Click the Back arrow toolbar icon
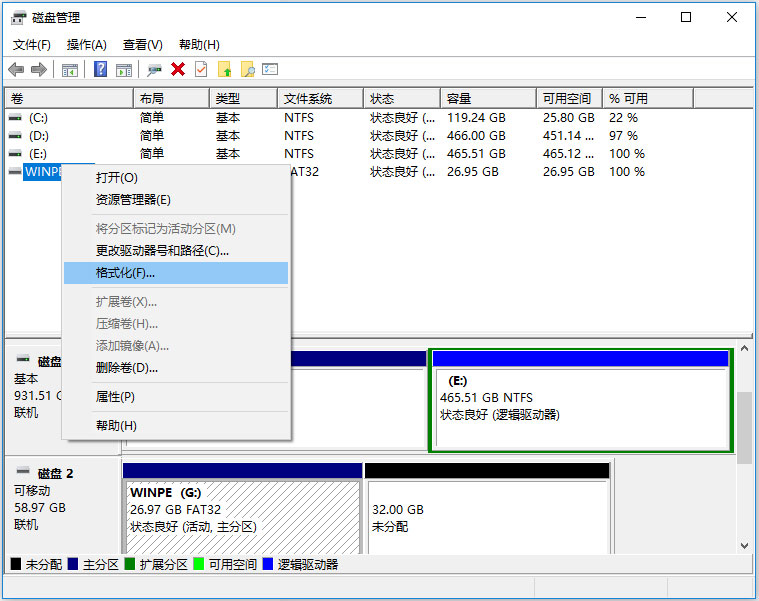 point(16,70)
